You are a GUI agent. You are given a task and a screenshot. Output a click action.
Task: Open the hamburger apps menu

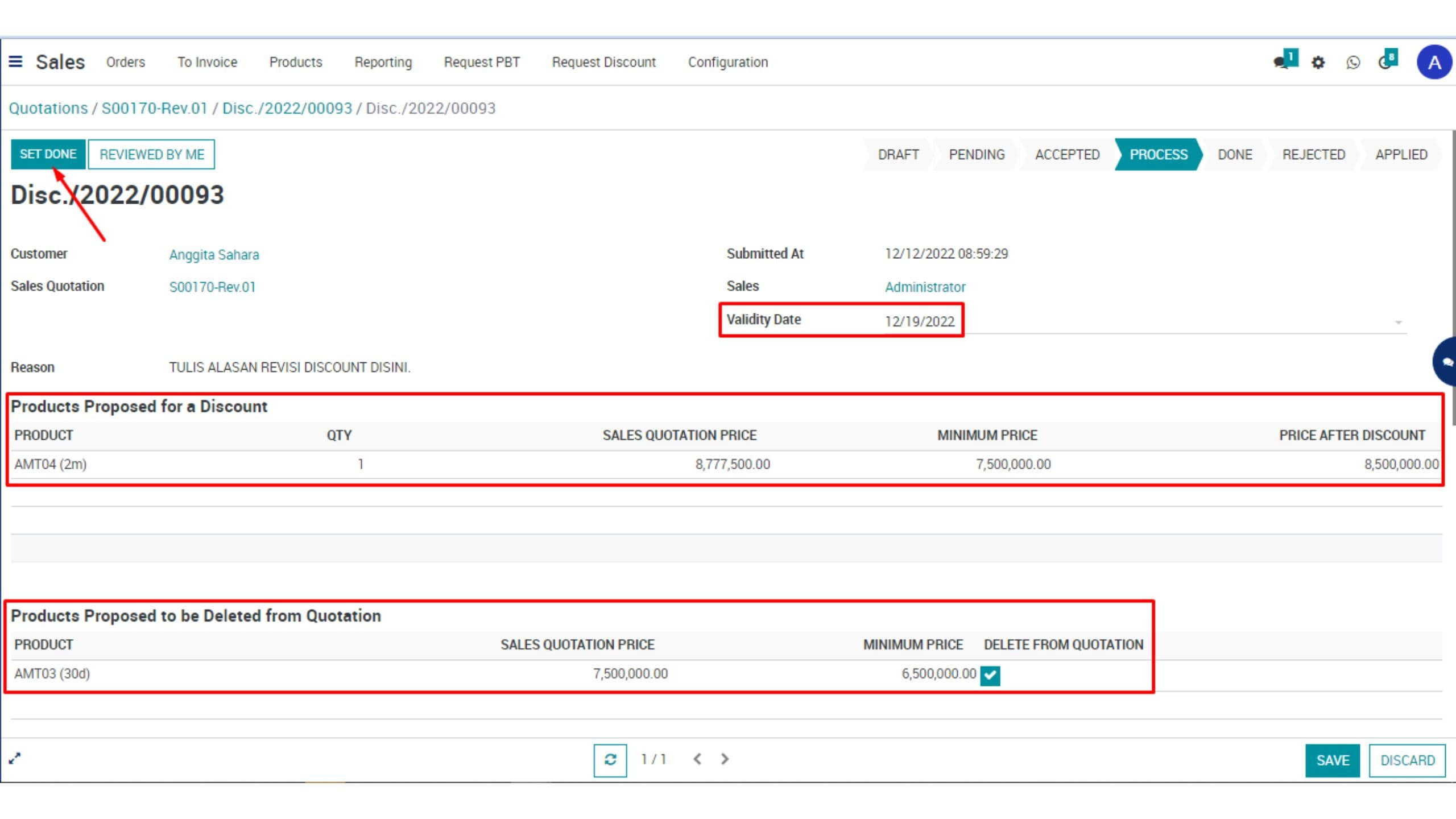(x=15, y=61)
